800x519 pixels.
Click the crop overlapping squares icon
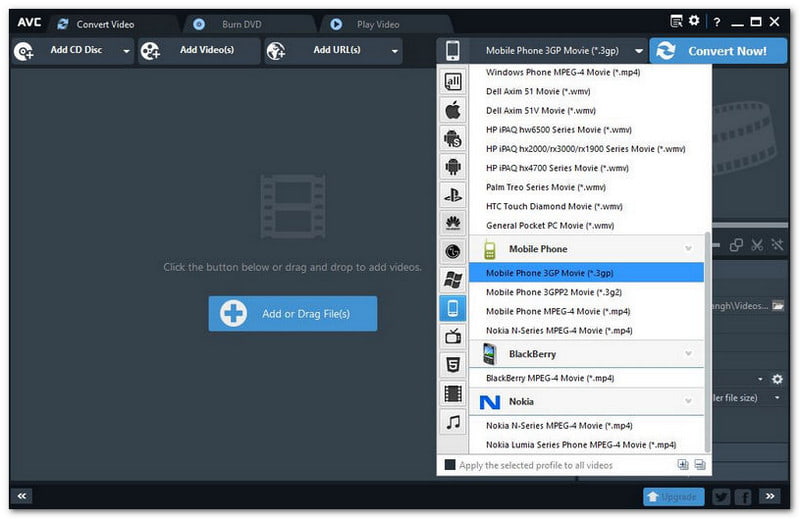coord(736,245)
